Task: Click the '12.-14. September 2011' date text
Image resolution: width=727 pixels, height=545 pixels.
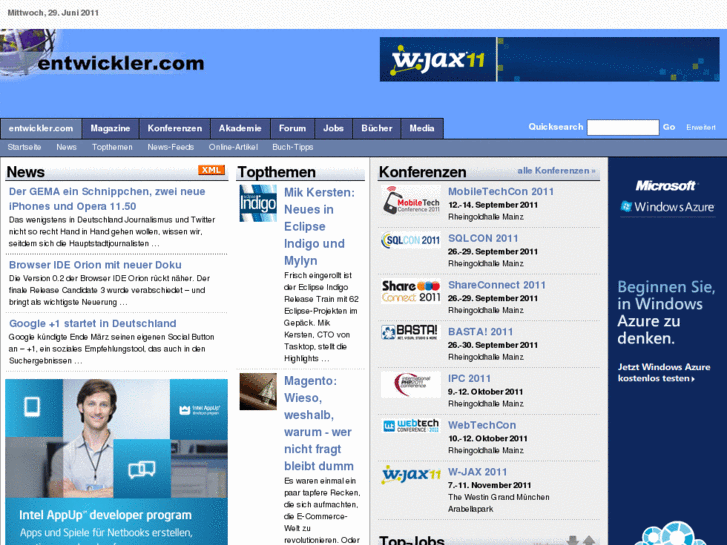Action: [493, 205]
